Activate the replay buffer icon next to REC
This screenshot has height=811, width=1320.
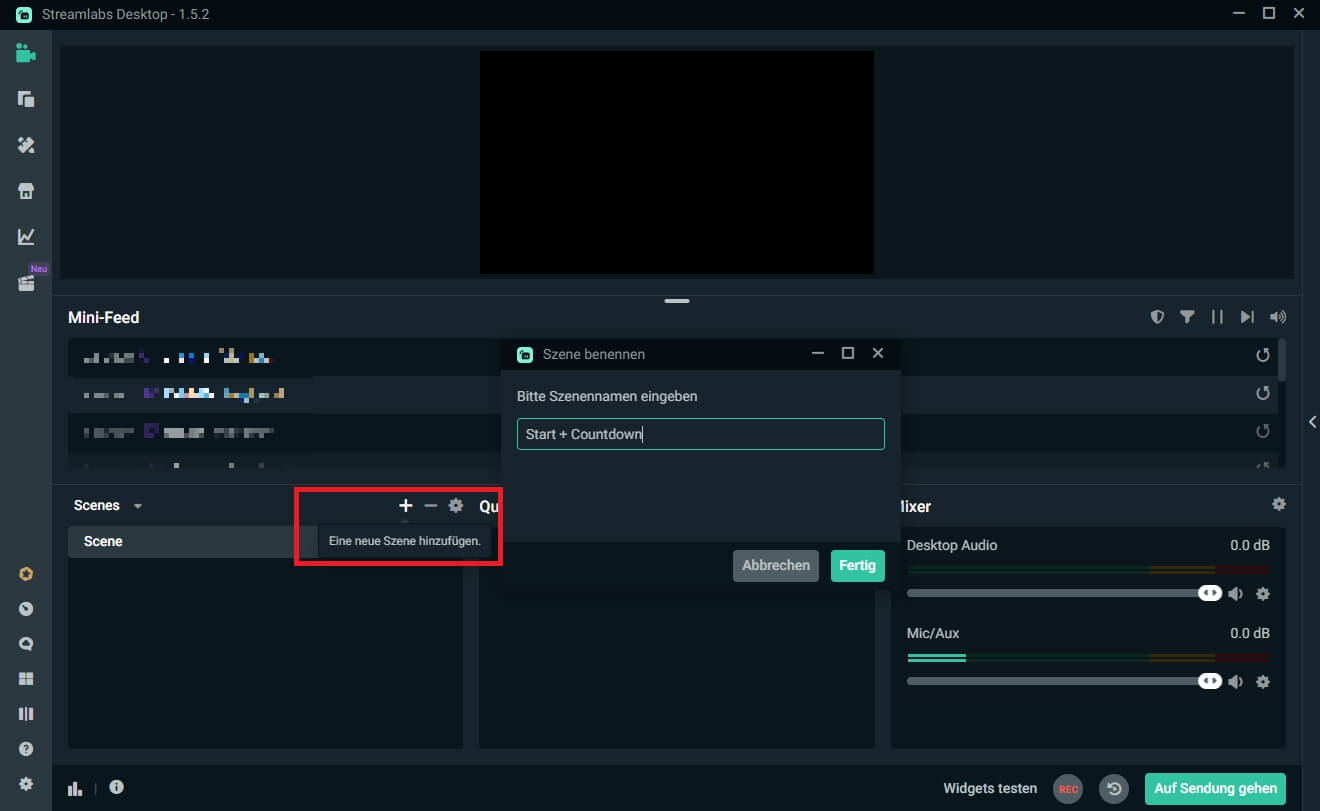point(1114,788)
